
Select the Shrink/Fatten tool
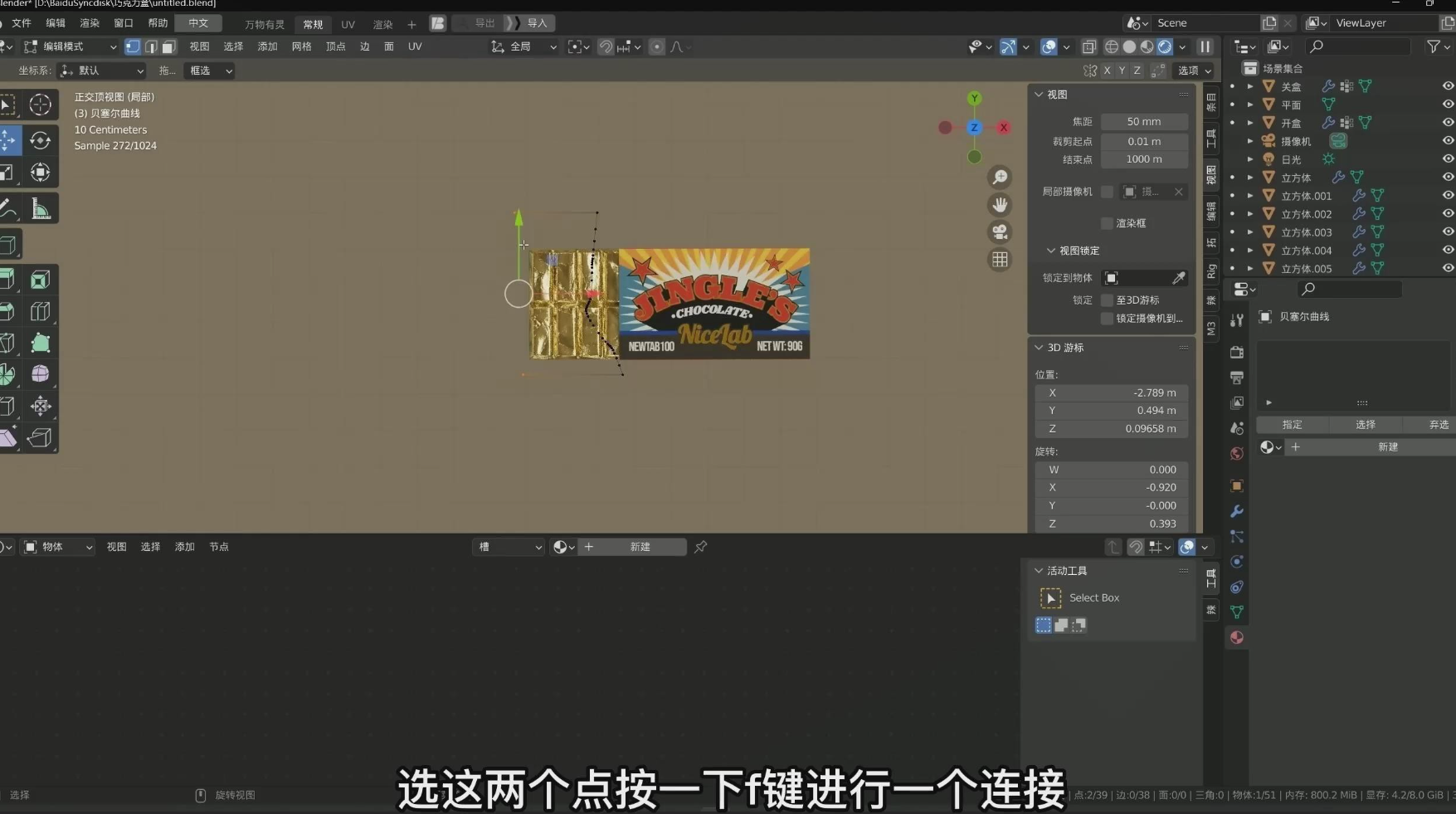tap(40, 406)
